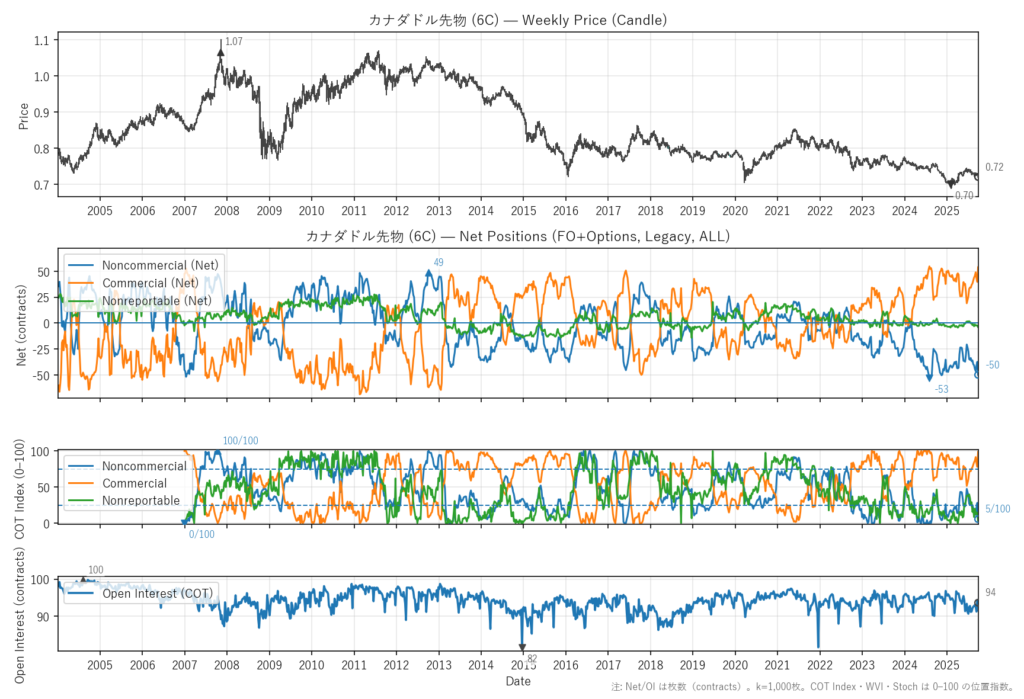
Task: Click the Weekly Price (Candle) chart title
Action: [x=517, y=19]
